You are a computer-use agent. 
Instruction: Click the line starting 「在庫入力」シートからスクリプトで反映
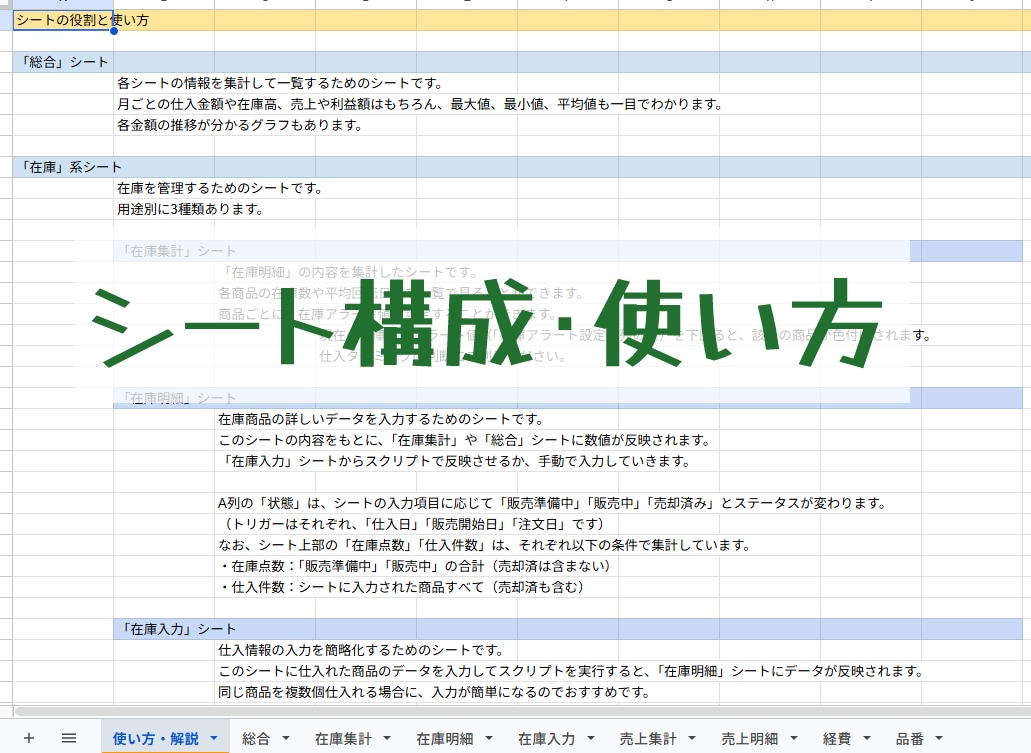454,461
